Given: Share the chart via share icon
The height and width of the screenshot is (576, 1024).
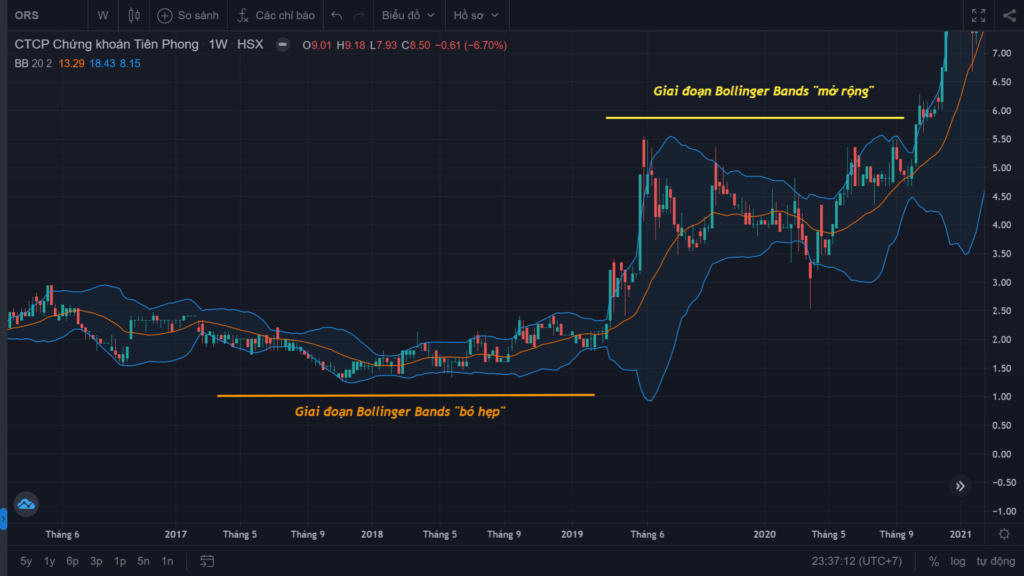Looking at the screenshot, I should click(1010, 15).
